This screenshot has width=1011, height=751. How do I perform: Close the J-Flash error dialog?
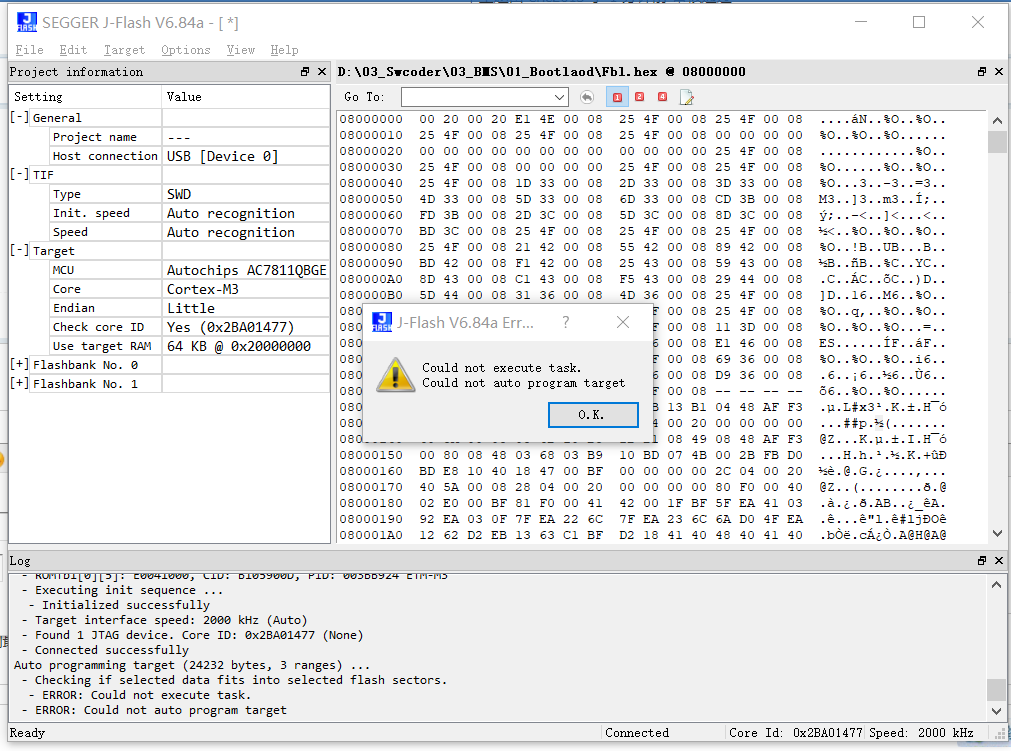point(623,322)
